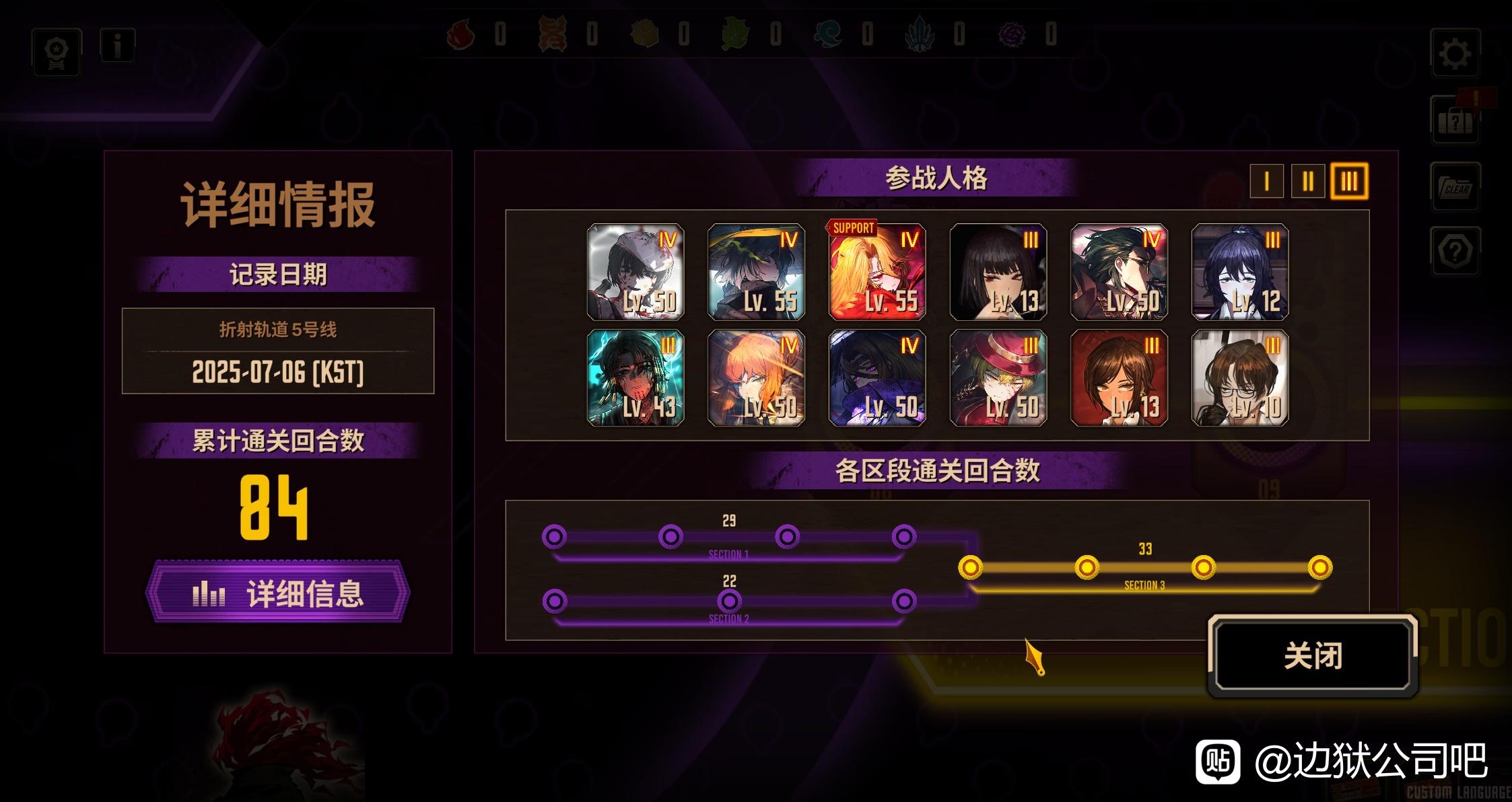Open the medal badge icon top-left
This screenshot has height=802, width=1512.
(57, 52)
